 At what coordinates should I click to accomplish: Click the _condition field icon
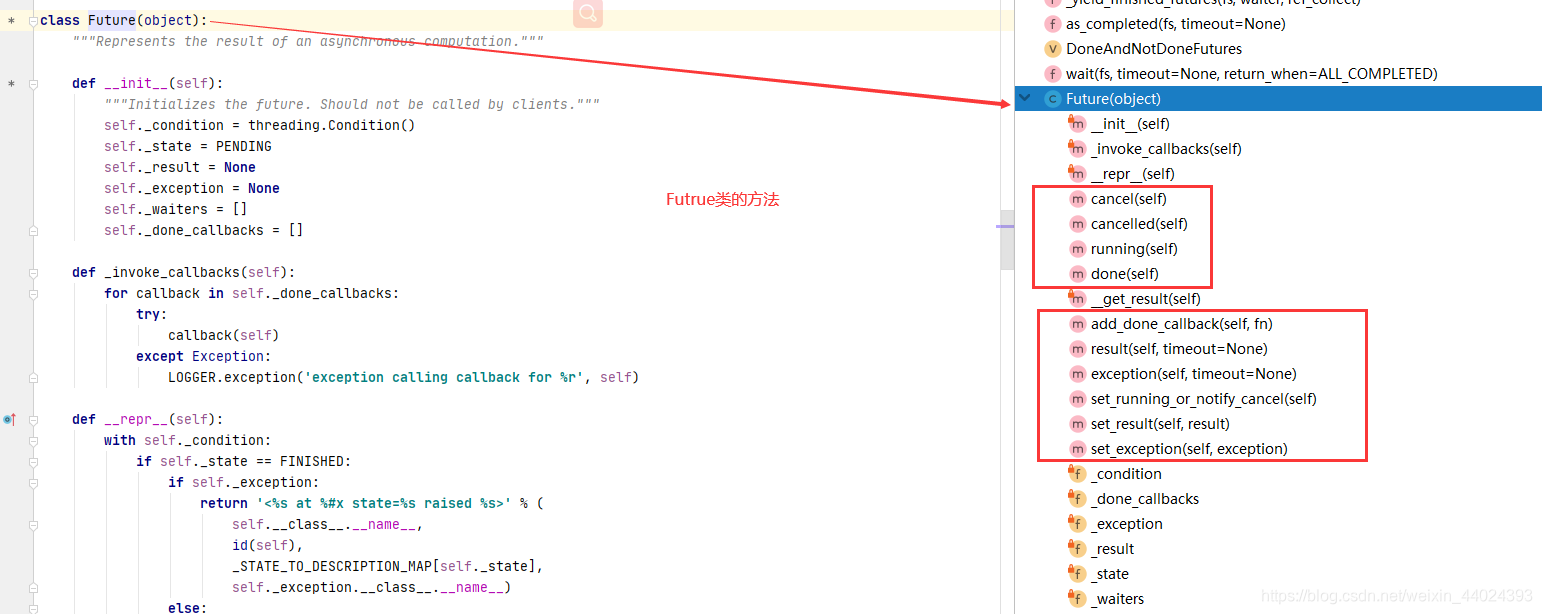point(1077,474)
